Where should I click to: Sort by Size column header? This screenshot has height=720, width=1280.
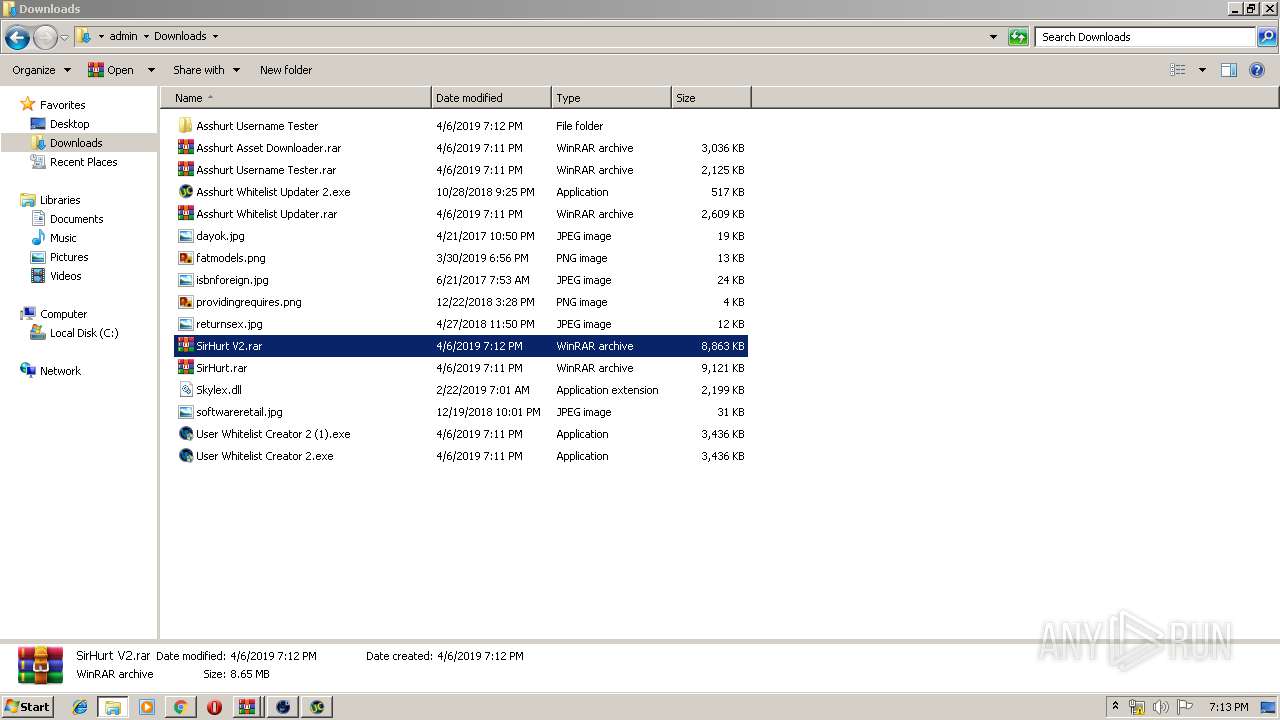tap(711, 98)
